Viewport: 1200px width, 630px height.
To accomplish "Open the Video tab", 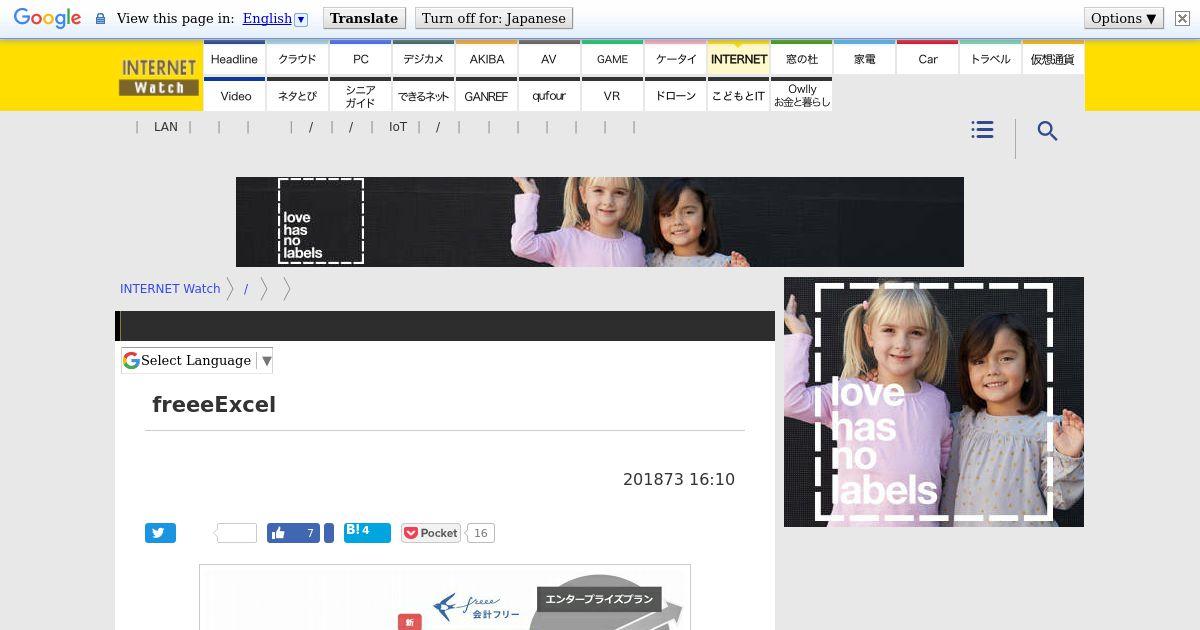I will pos(234,95).
